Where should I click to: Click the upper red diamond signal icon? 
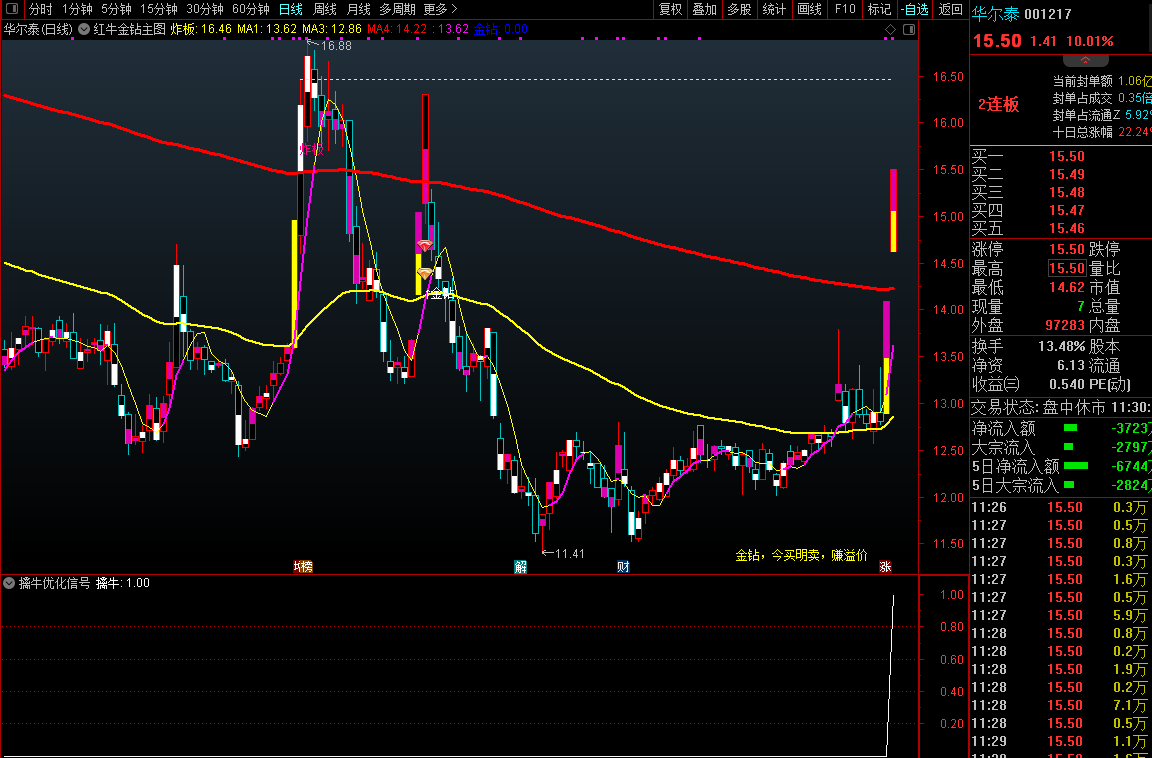coord(425,245)
